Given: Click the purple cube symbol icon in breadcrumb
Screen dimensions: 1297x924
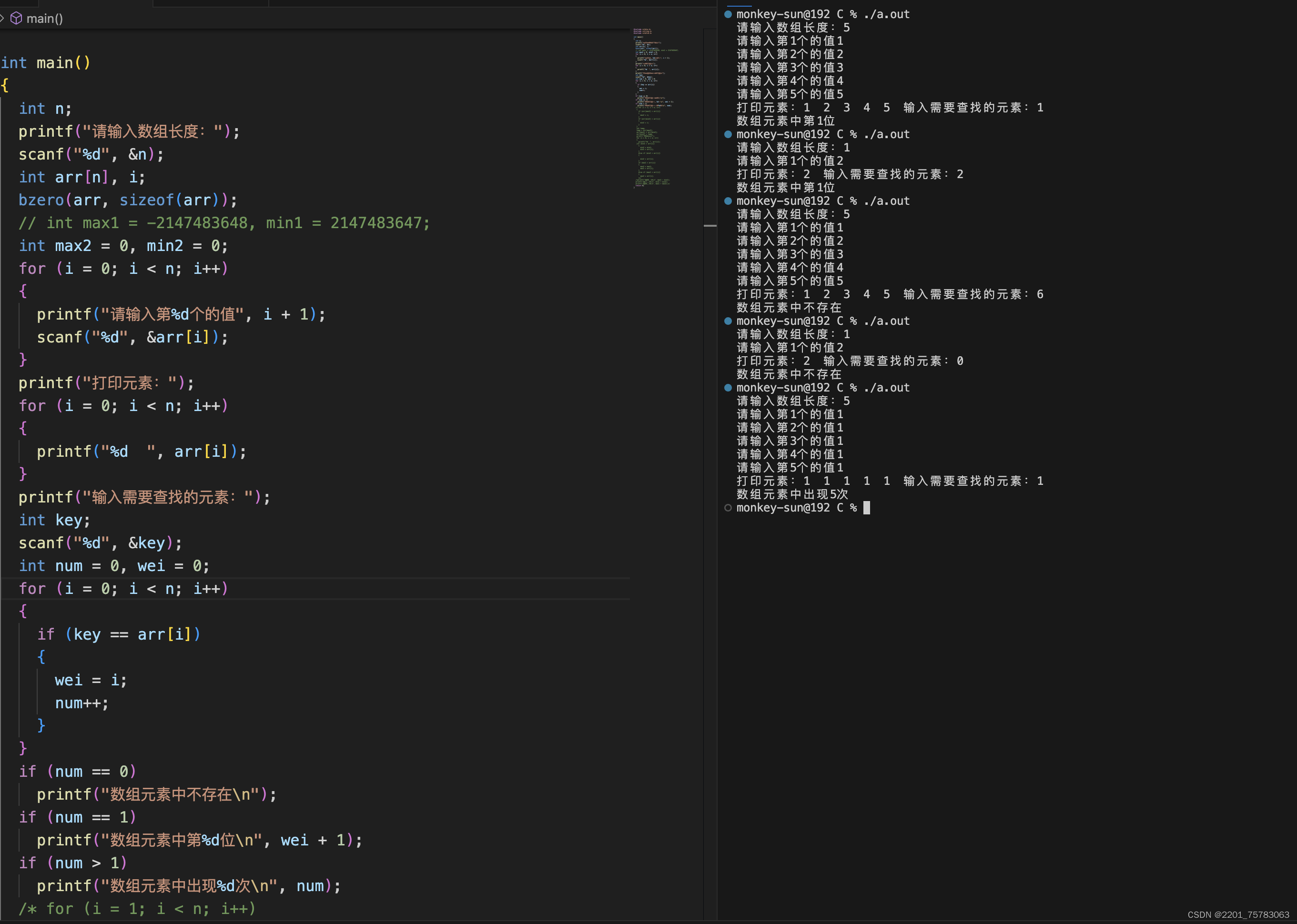Looking at the screenshot, I should click(17, 18).
